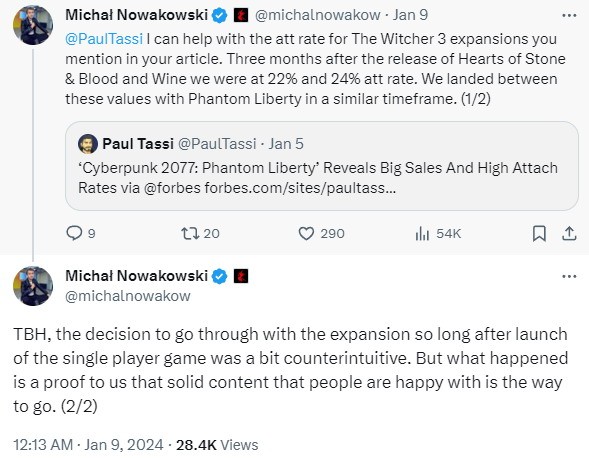Open the @PaulTassi mention link
This screenshot has height=458, width=589.
coord(104,39)
